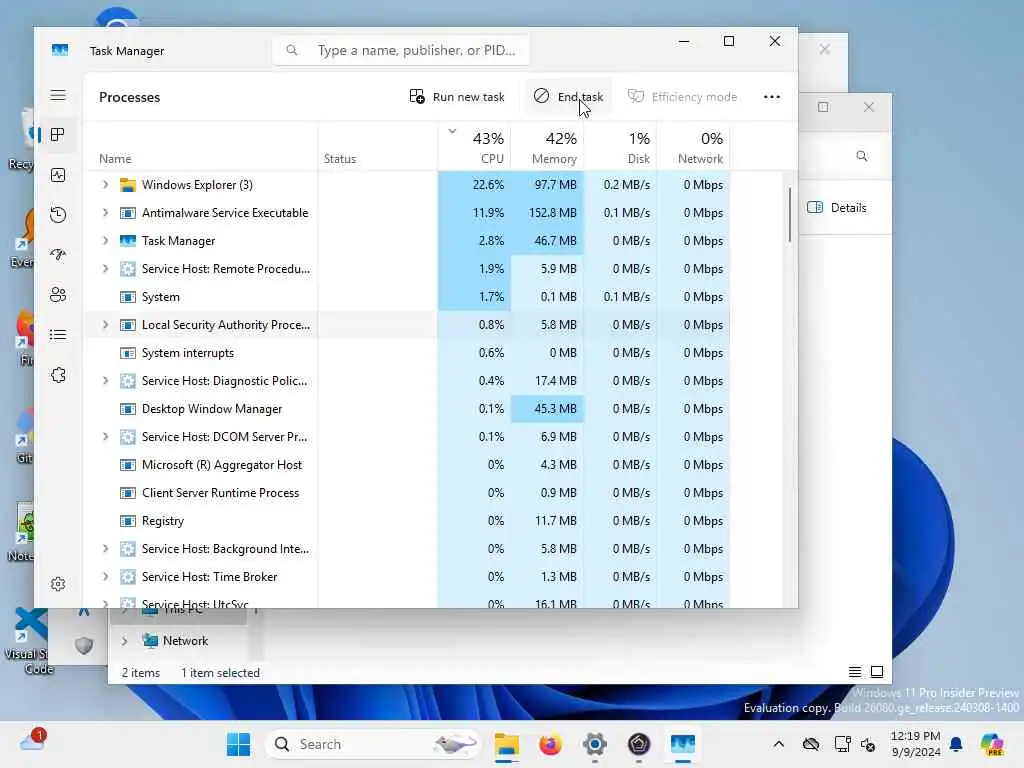Sort processes by the CPU column
This screenshot has height=768, width=1024.
tap(475, 147)
